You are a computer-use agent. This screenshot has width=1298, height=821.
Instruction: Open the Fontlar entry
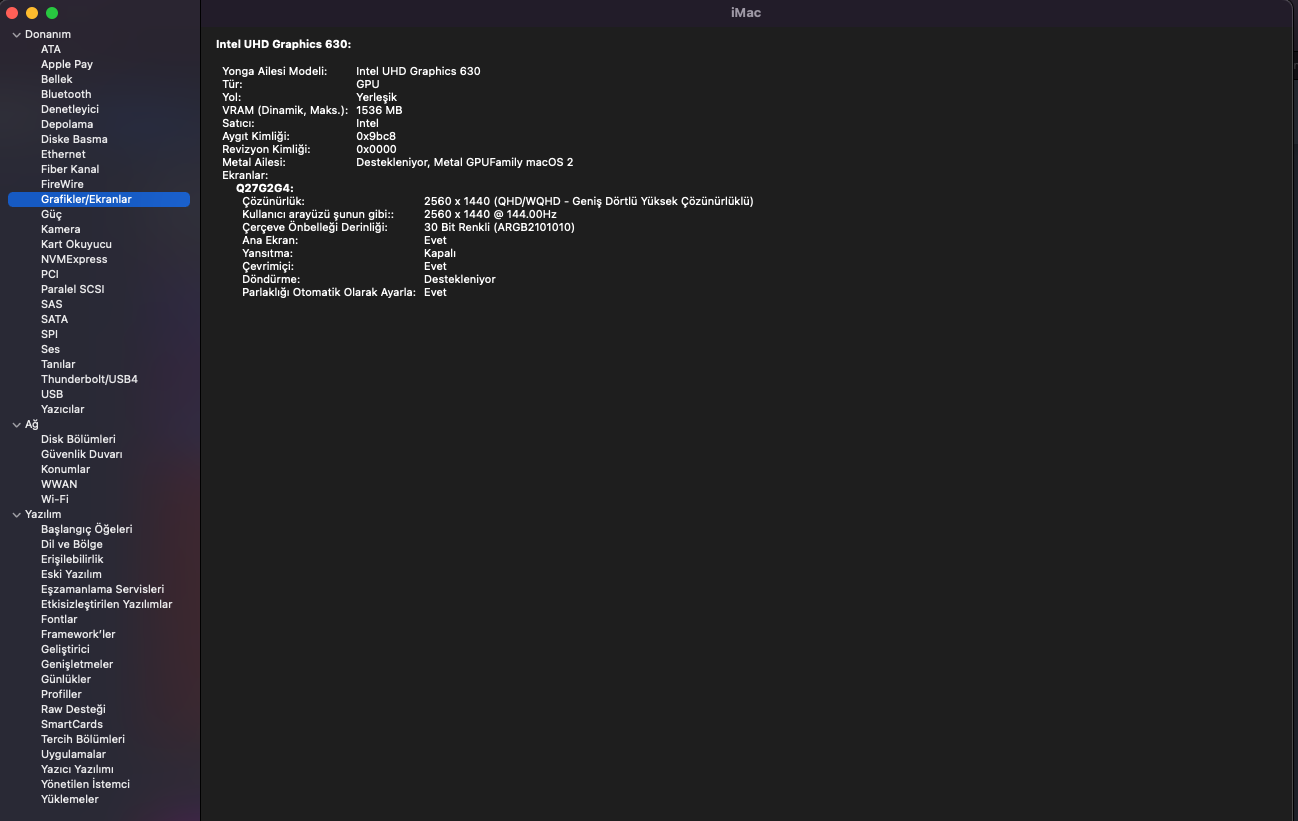coord(59,619)
